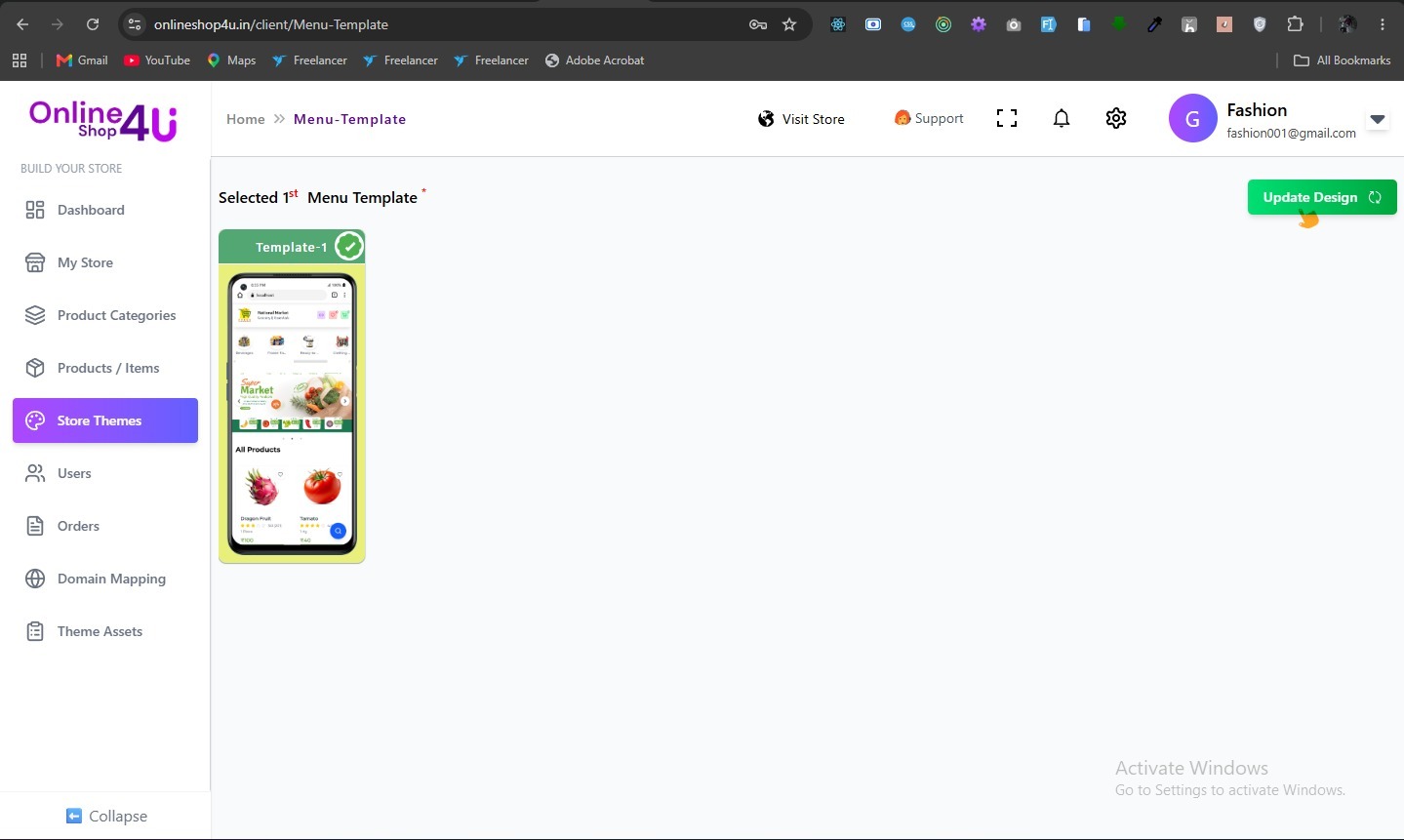Open notifications bell
This screenshot has height=840, width=1404.
tap(1062, 118)
